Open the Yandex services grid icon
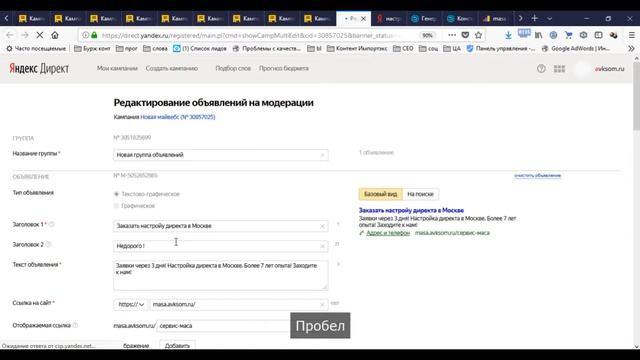Image resolution: width=640 pixels, height=360 pixels. click(x=559, y=69)
